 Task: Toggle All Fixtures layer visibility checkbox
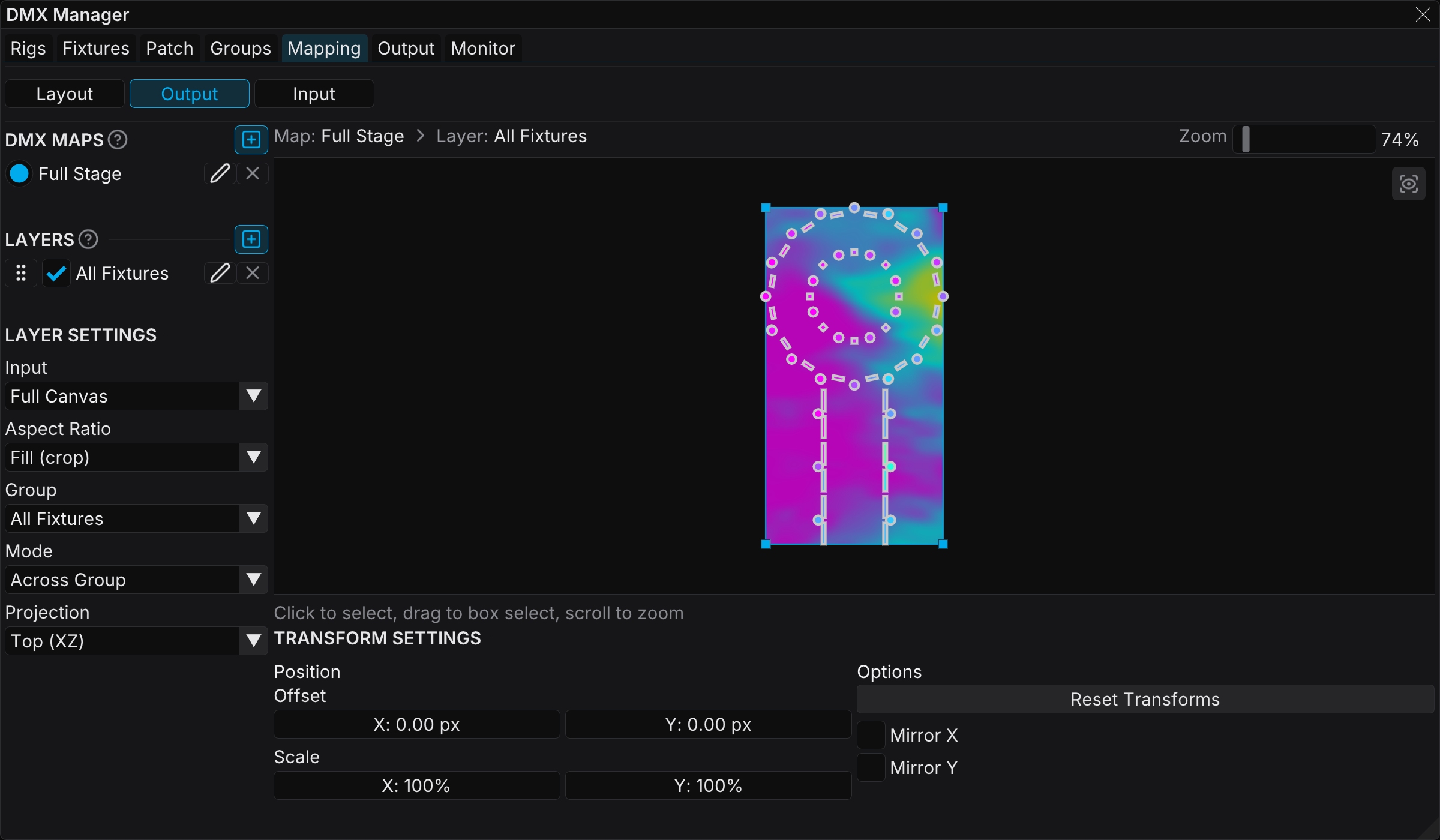point(56,273)
